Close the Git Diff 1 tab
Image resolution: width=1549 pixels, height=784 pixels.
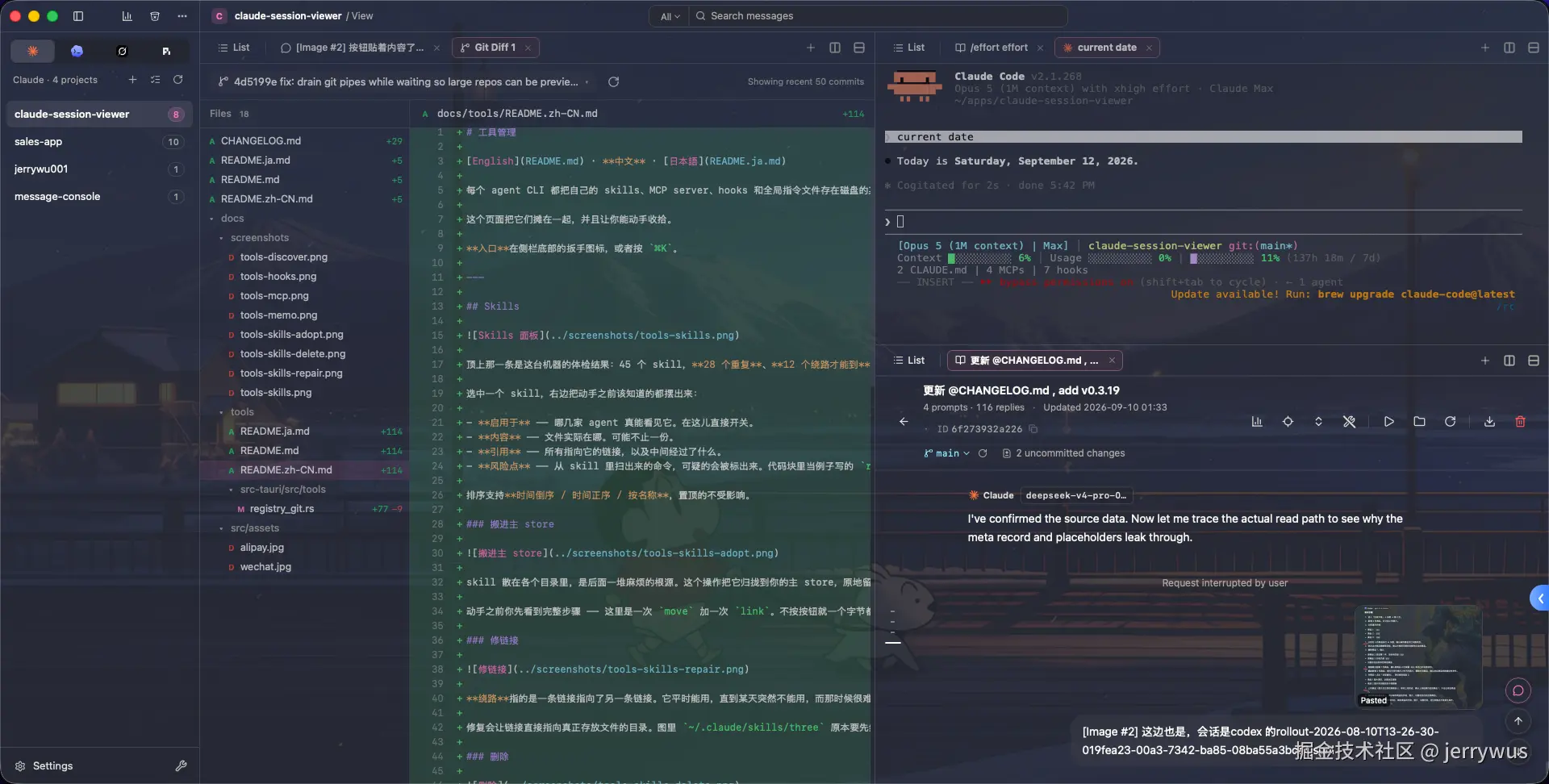[528, 48]
